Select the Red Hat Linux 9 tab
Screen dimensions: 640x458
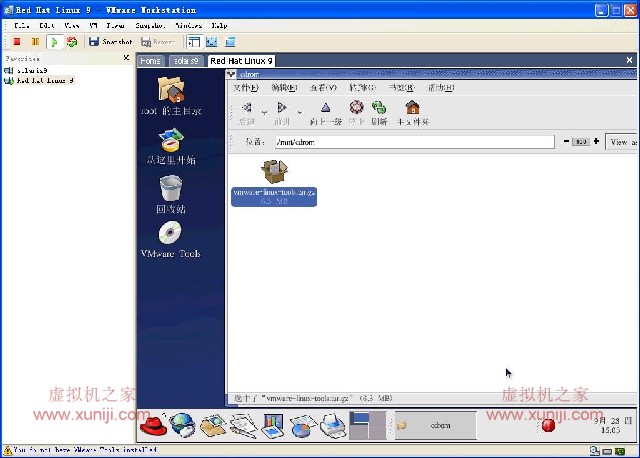(241, 61)
